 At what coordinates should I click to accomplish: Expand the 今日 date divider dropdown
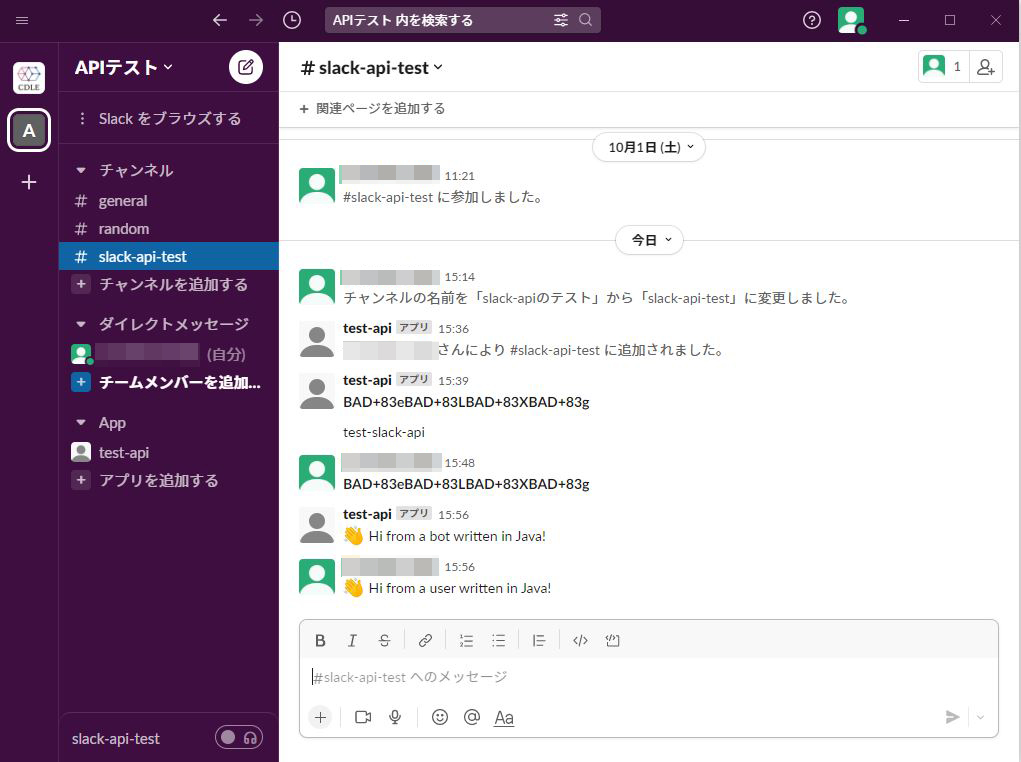649,239
